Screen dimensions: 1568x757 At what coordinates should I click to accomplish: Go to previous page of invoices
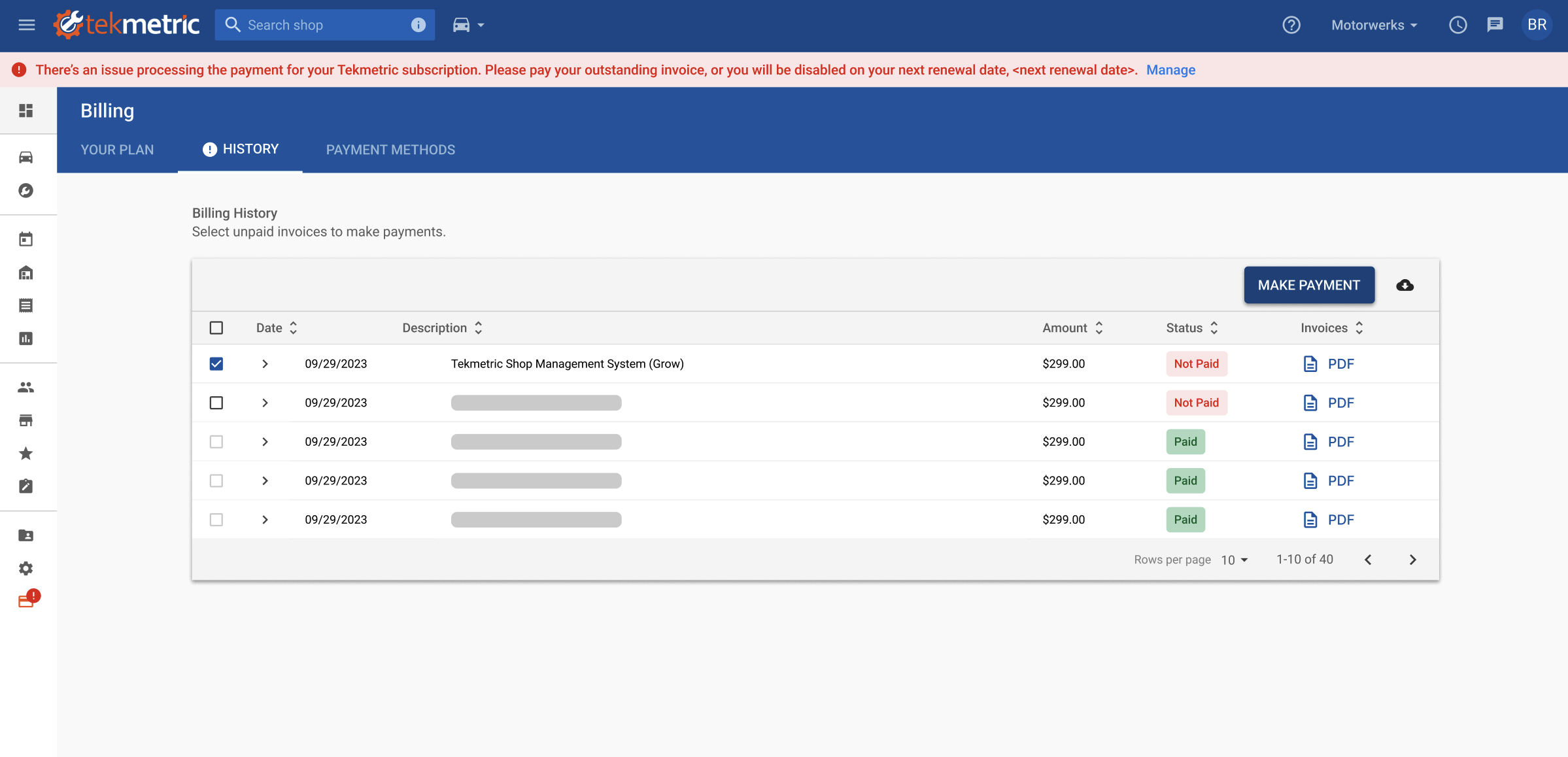pos(1368,560)
